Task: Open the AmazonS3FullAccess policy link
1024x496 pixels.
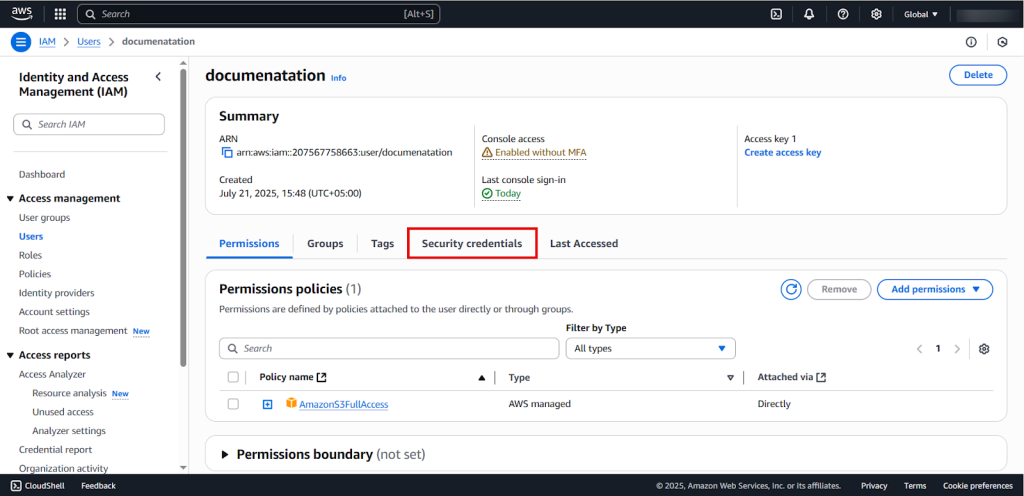Action: (344, 405)
